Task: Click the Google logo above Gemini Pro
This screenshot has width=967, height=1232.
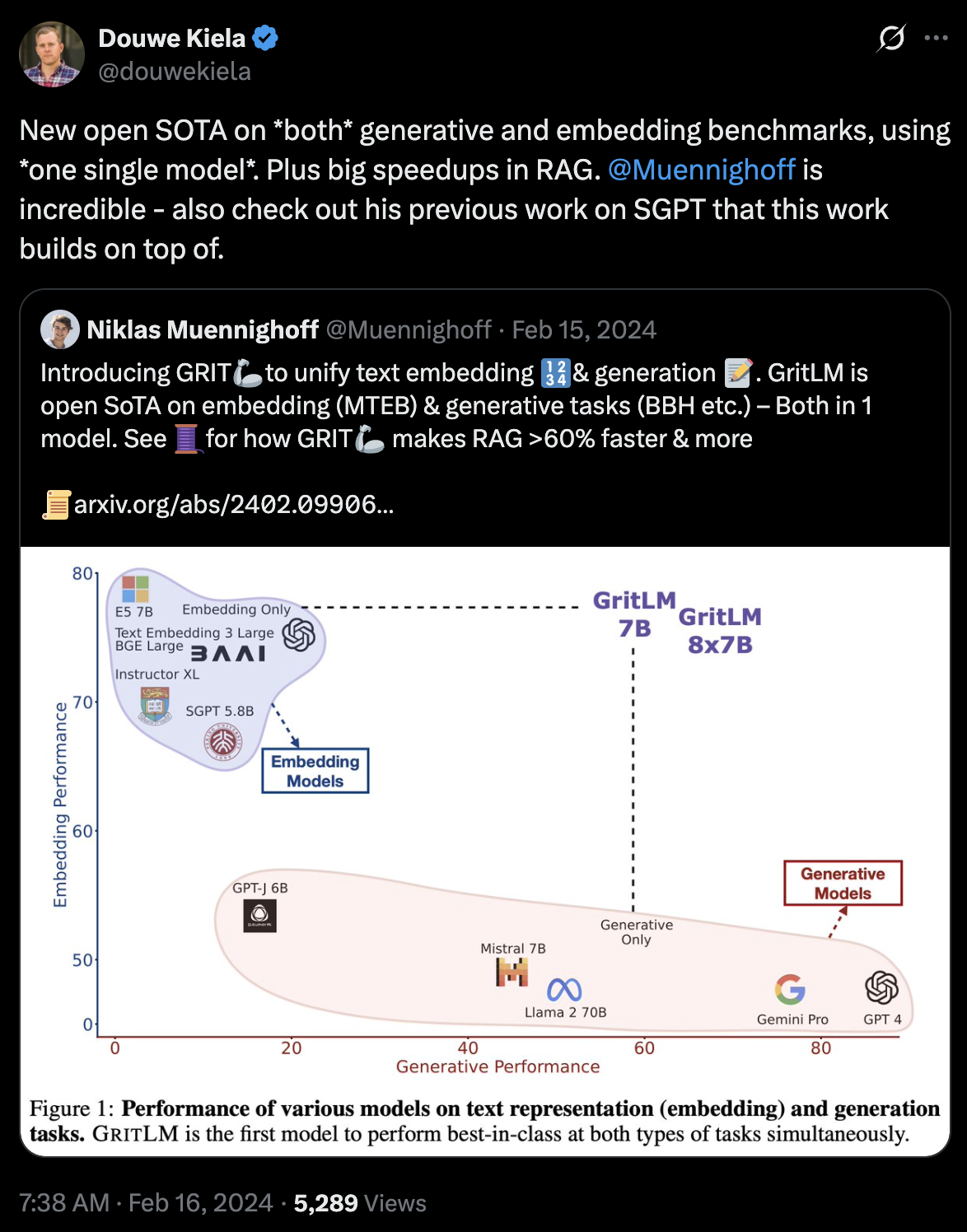Action: click(x=790, y=989)
